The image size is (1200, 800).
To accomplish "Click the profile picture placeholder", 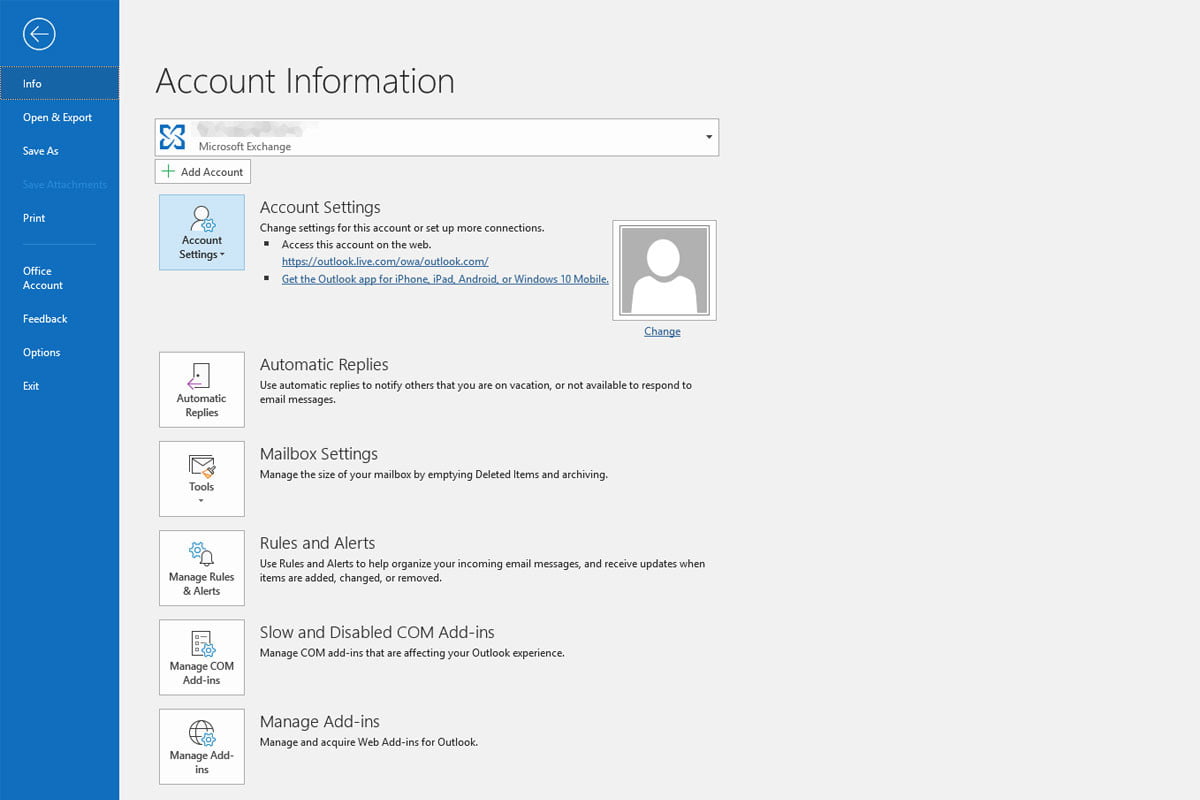I will (x=664, y=270).
